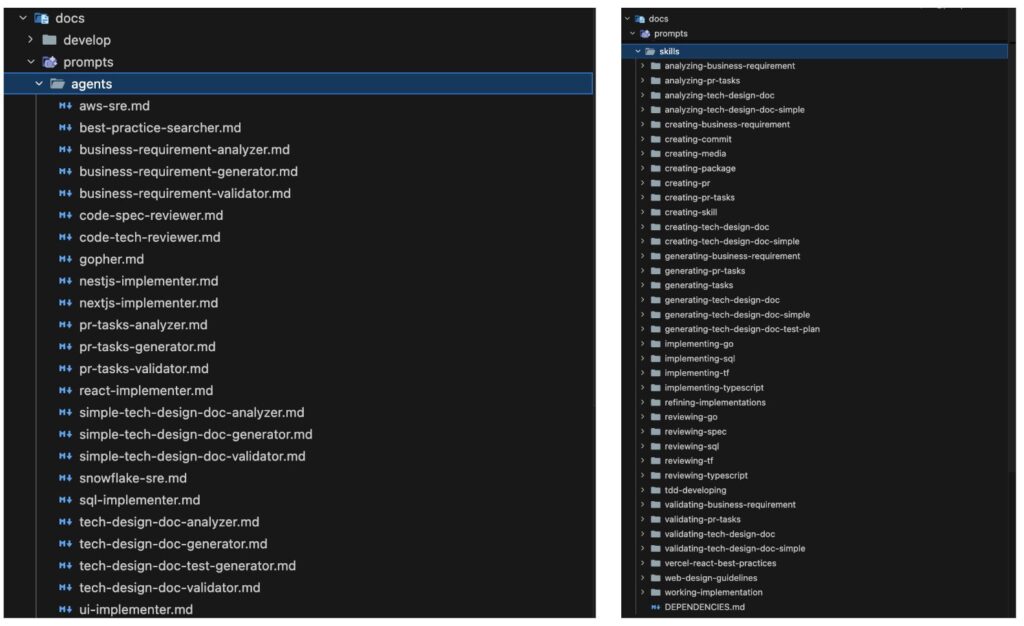The width and height of the screenshot is (1024, 626).
Task: Select the vercel-react-best-practices folder
Action: [720, 563]
